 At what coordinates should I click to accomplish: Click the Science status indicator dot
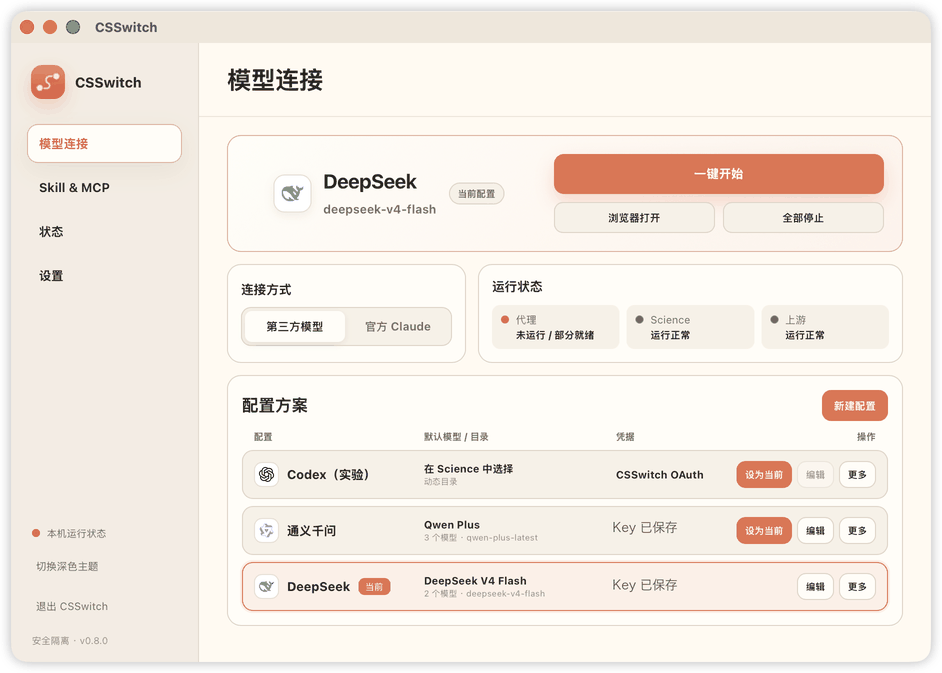point(640,320)
